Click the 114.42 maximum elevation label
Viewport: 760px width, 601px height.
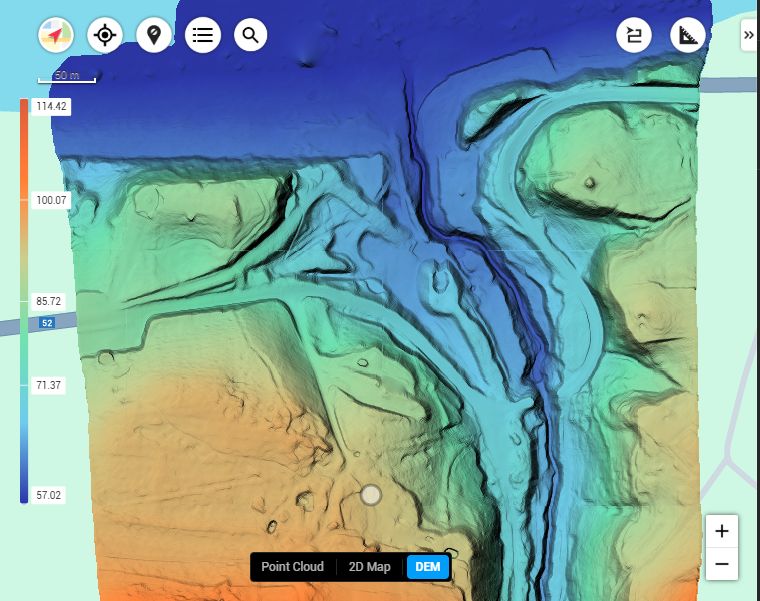(49, 107)
